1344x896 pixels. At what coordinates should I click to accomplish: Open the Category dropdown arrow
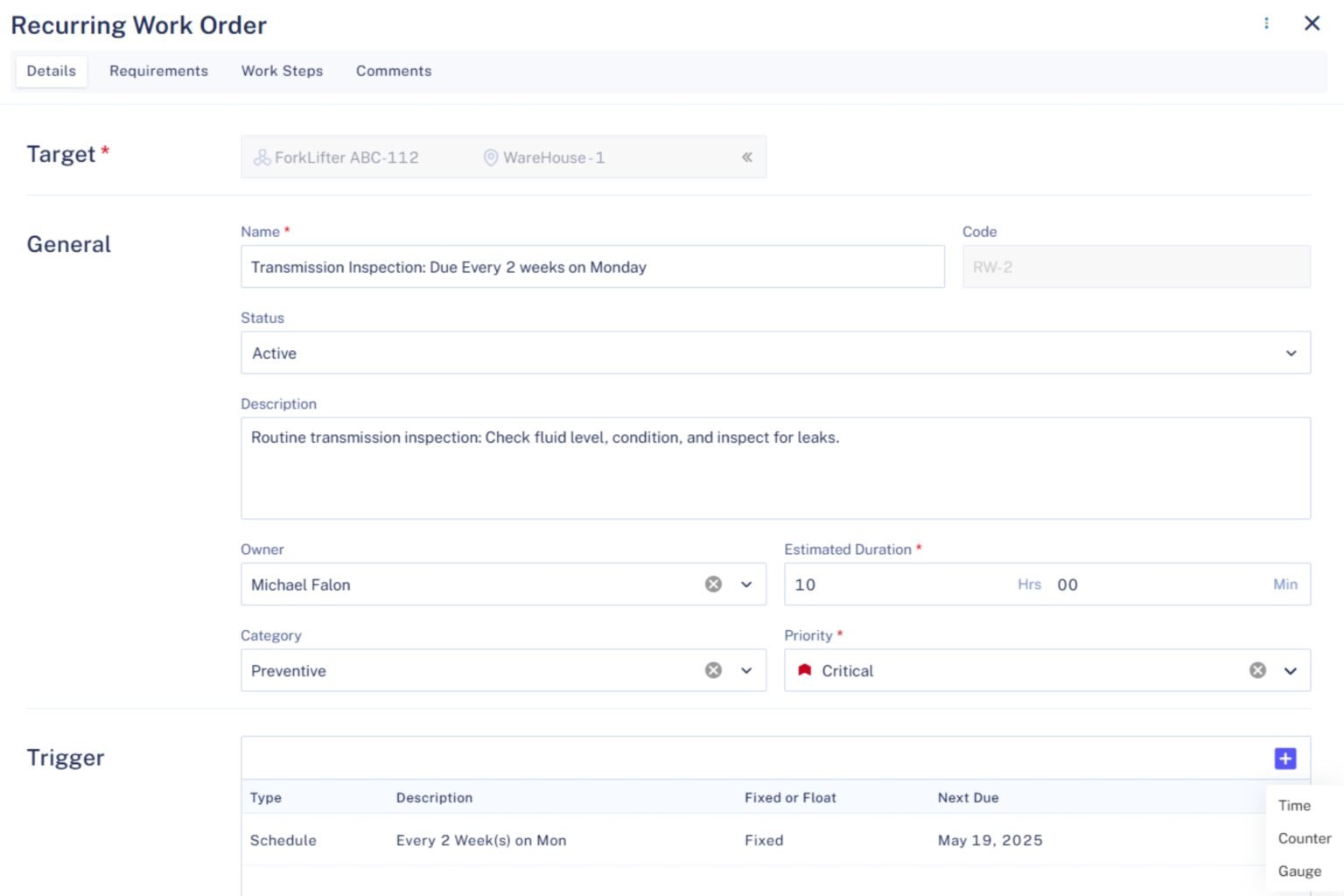click(x=746, y=670)
